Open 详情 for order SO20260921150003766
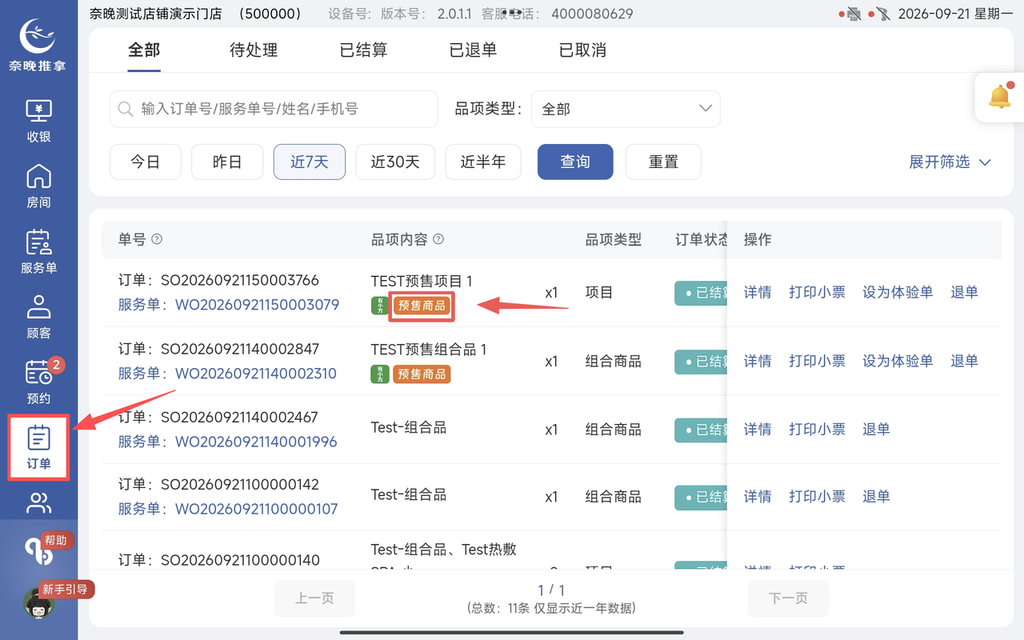The width and height of the screenshot is (1024, 640). 758,293
